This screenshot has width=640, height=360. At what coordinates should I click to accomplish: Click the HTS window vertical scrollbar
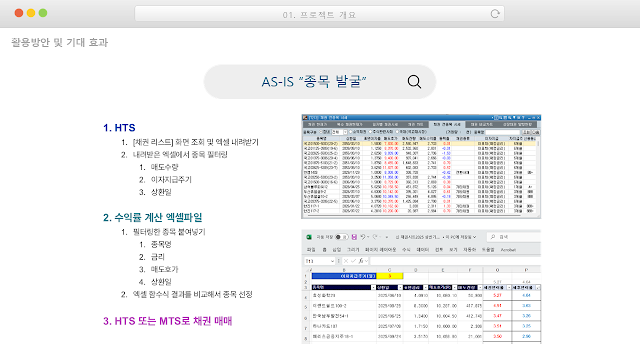click(x=538, y=176)
